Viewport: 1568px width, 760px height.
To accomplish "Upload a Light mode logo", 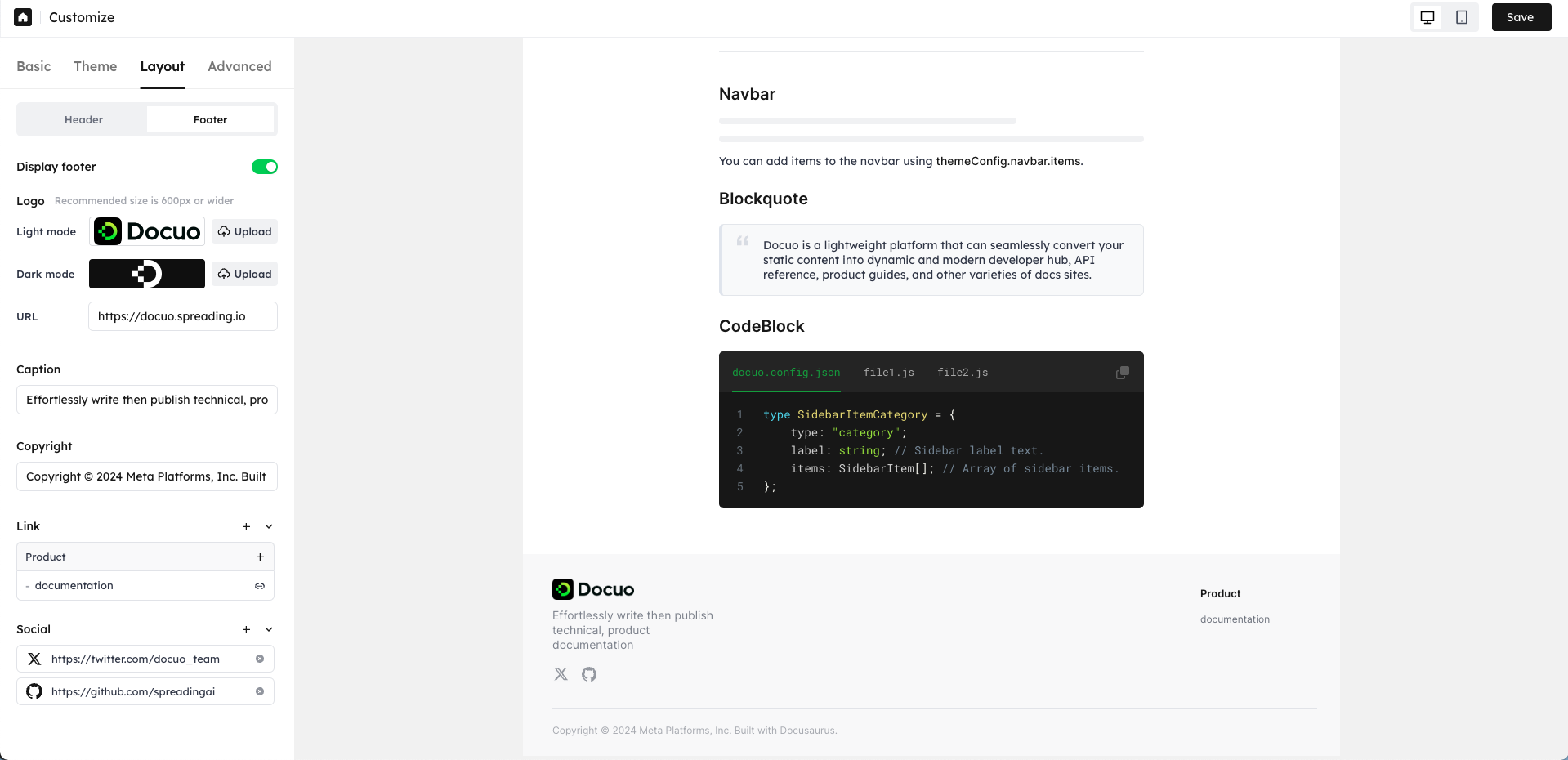I will point(244,231).
